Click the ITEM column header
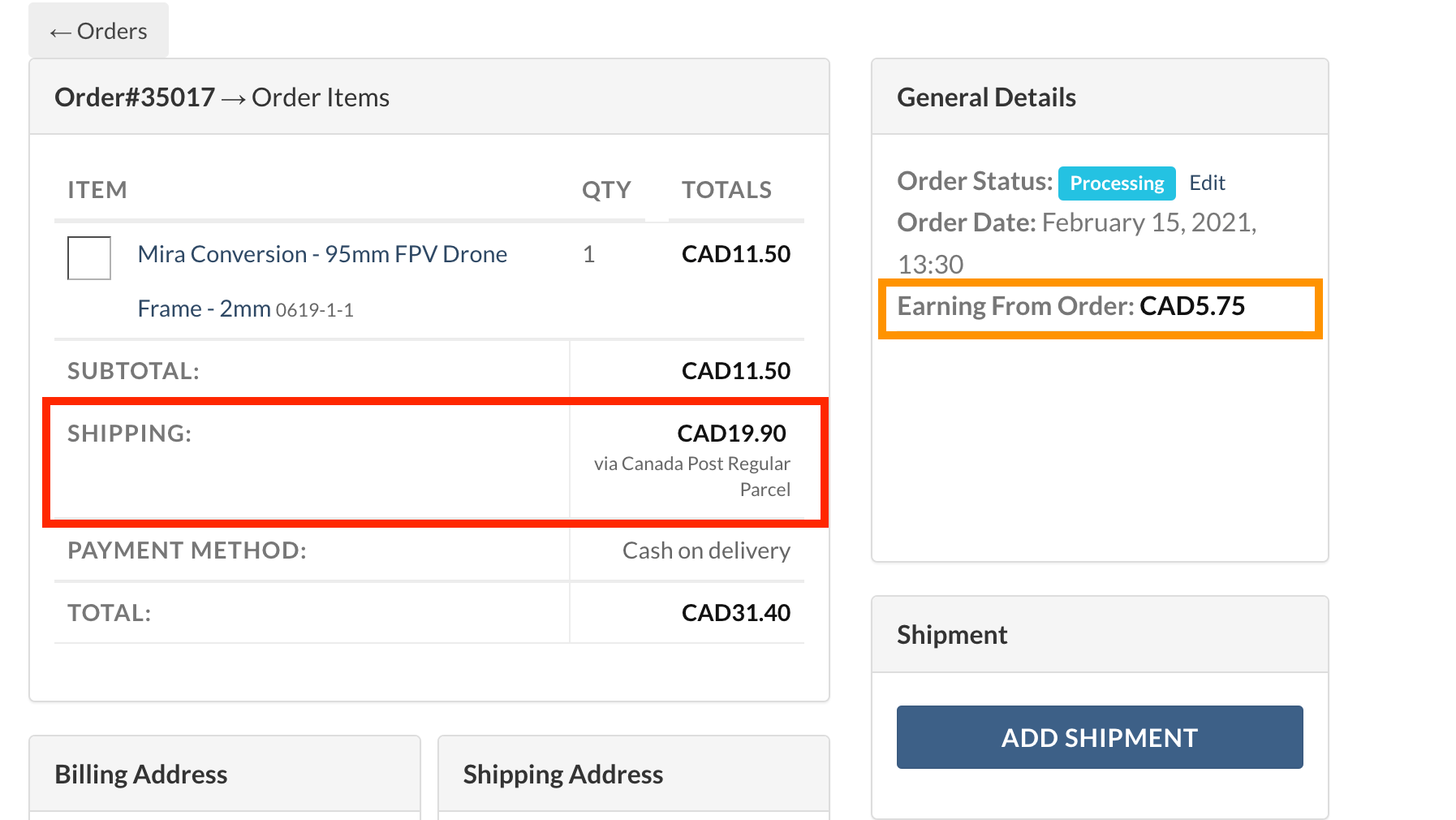Screen dimensions: 1456x820 coord(97,190)
